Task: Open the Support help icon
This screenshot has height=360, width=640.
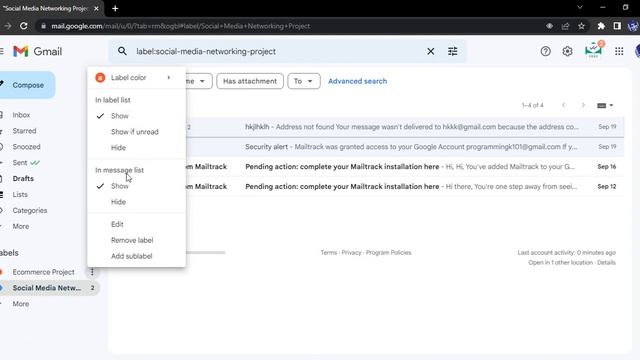Action: pyautogui.click(x=545, y=51)
